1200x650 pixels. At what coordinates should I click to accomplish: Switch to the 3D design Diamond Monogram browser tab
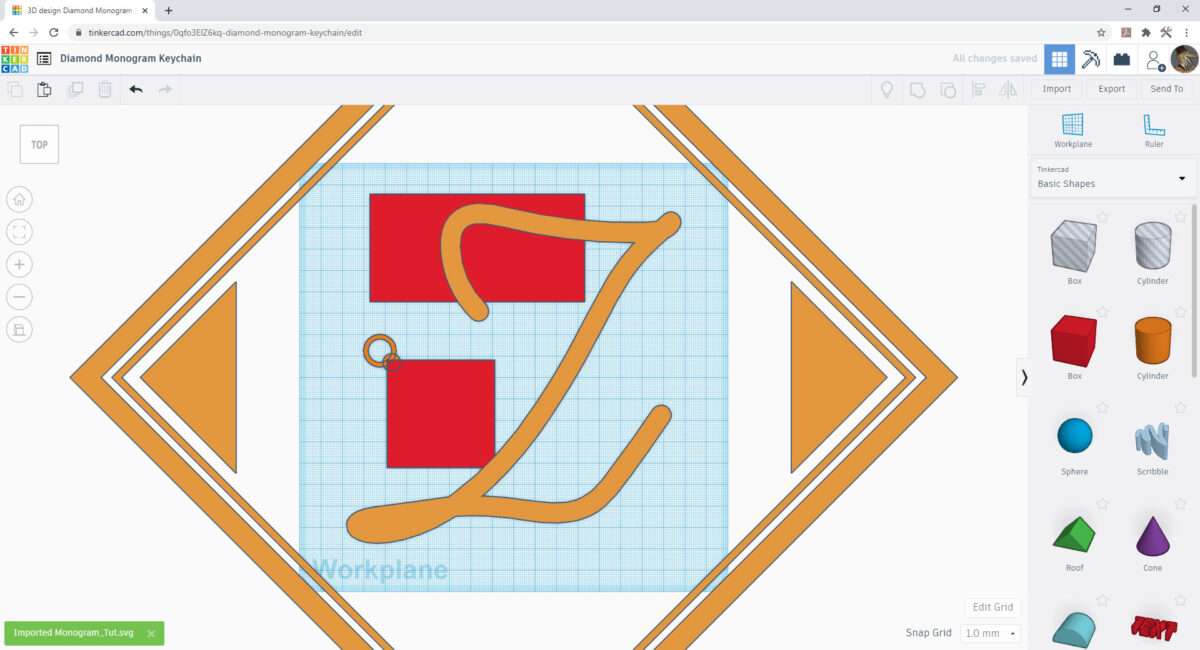click(75, 10)
